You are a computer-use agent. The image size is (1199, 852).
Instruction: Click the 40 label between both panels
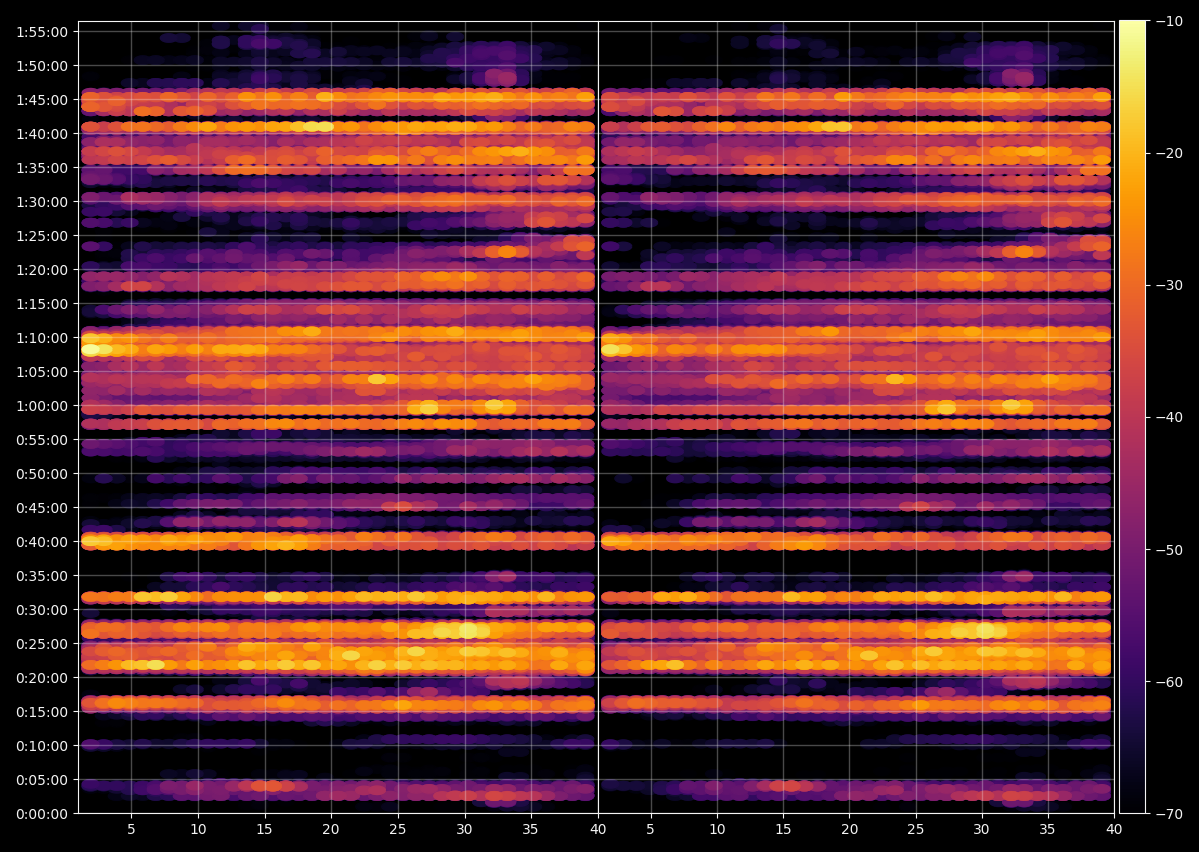click(x=598, y=830)
